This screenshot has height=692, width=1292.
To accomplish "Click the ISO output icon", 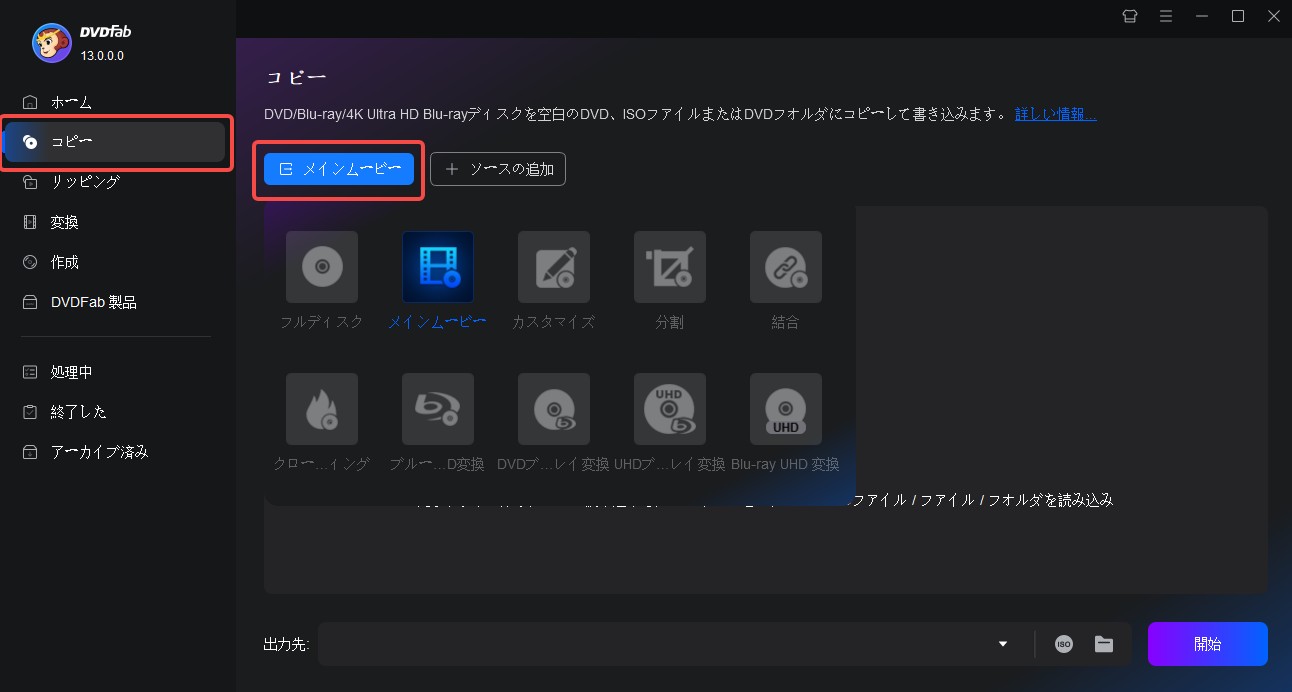I will click(x=1063, y=644).
